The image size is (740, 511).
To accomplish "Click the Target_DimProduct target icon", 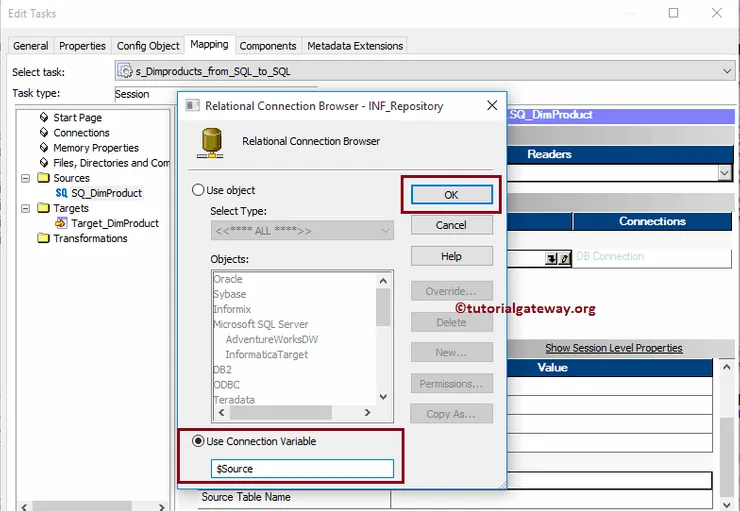I will click(x=61, y=223).
